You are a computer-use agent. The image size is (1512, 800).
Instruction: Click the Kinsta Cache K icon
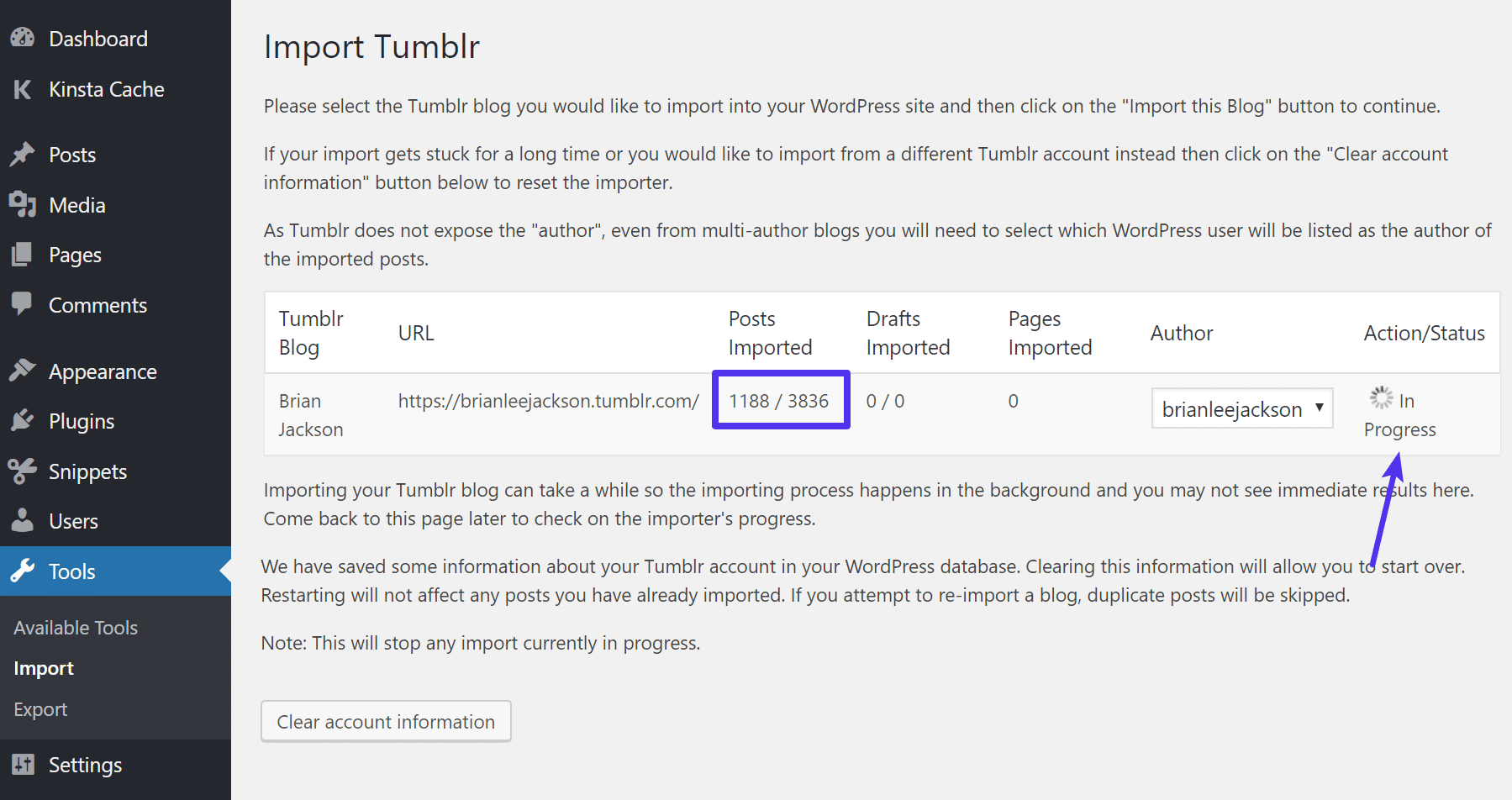pyautogui.click(x=23, y=89)
